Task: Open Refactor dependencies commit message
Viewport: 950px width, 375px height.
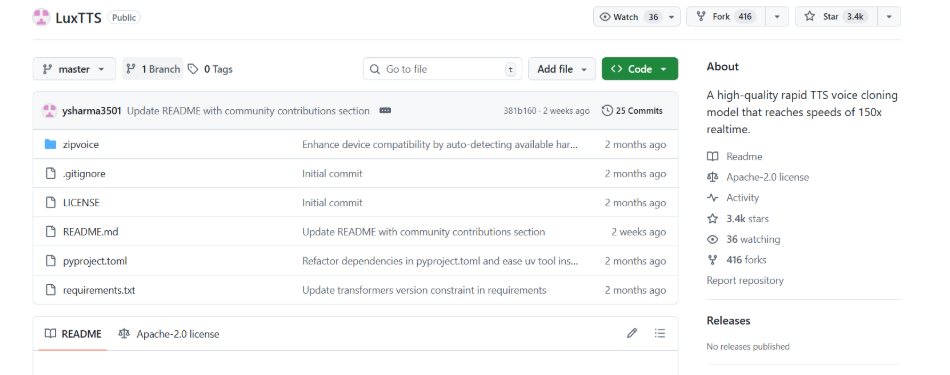Action: tap(440, 261)
